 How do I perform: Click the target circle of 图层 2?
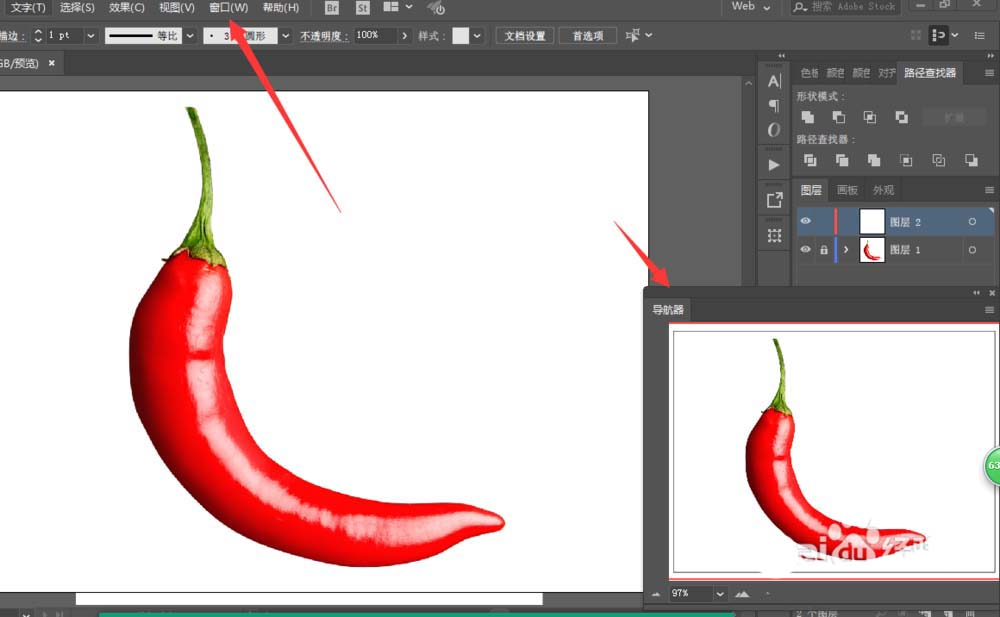click(x=972, y=221)
